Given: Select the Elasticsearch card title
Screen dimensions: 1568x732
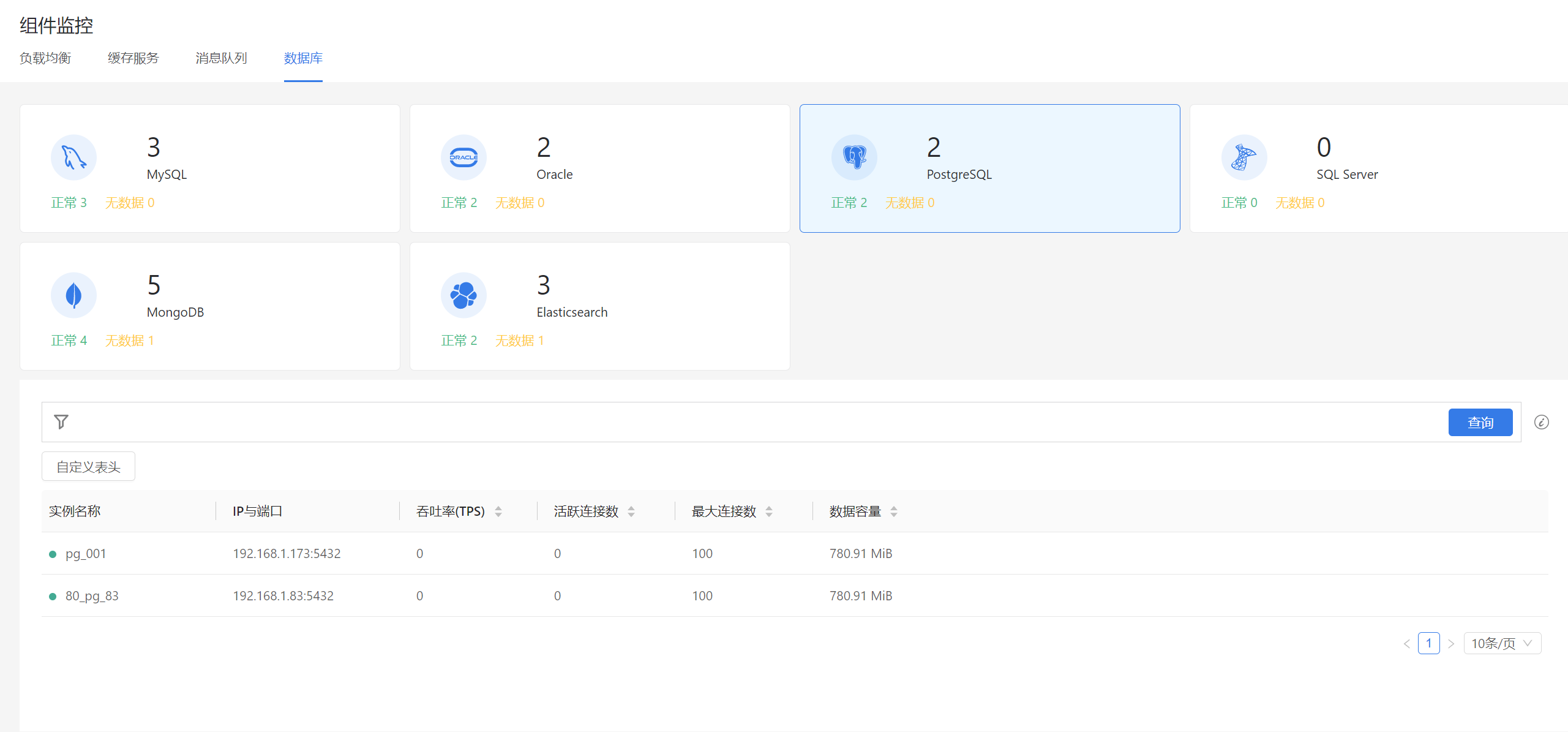Looking at the screenshot, I should [572, 312].
